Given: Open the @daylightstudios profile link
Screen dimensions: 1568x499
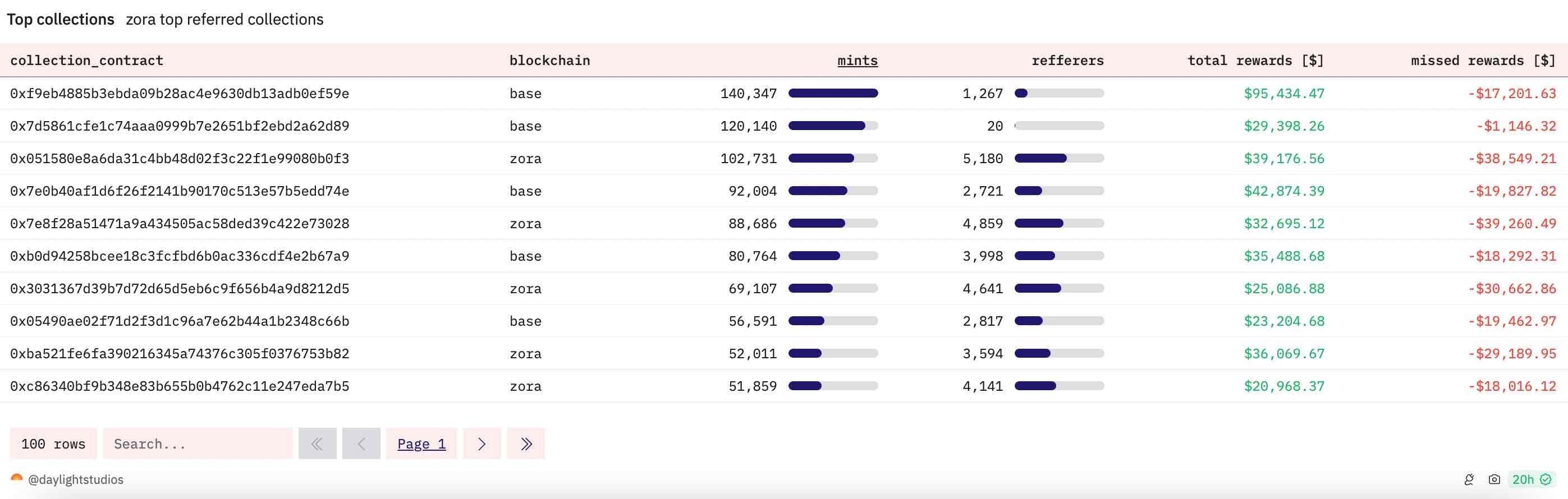Looking at the screenshot, I should point(75,479).
